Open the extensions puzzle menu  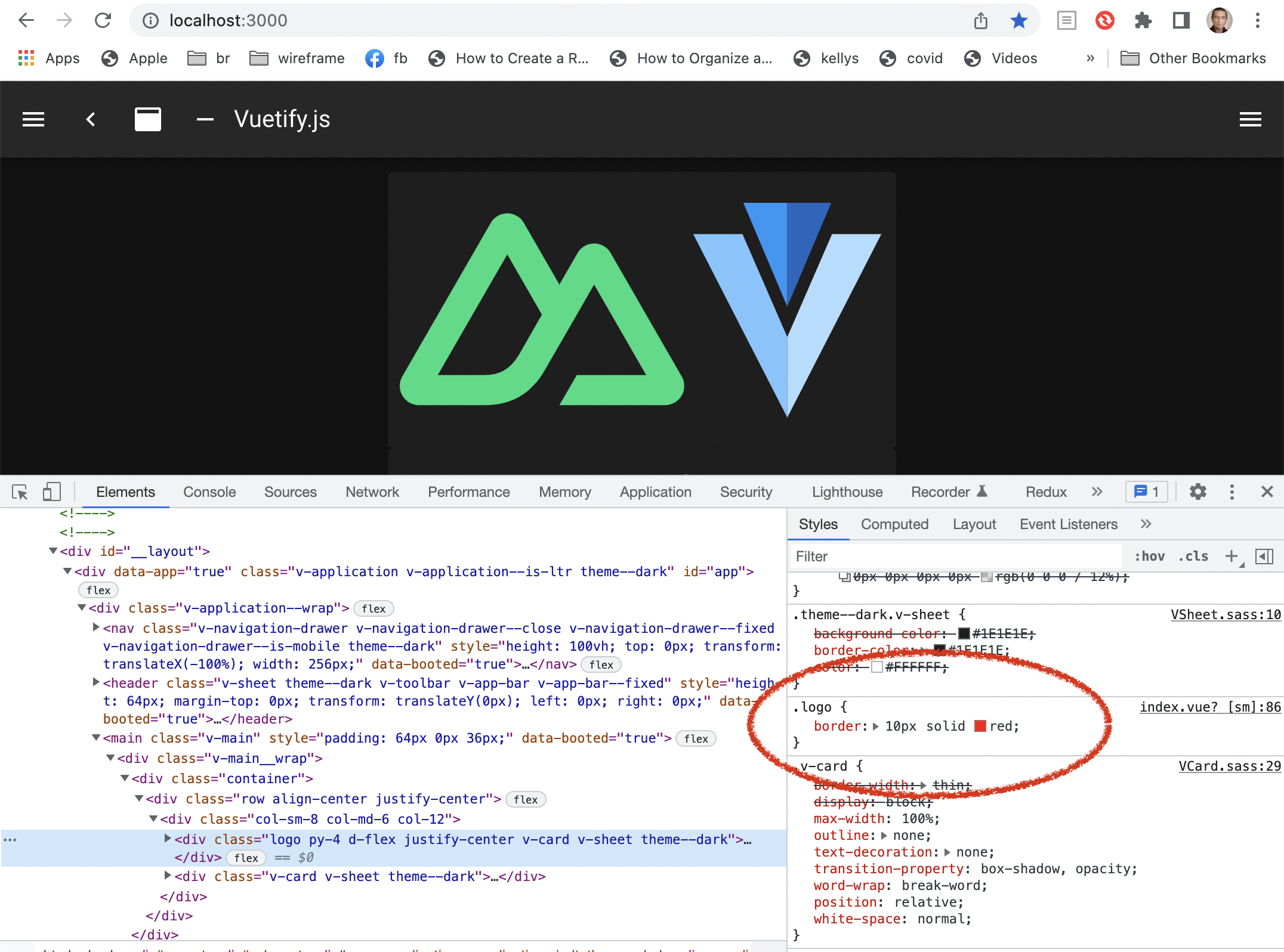(x=1143, y=21)
